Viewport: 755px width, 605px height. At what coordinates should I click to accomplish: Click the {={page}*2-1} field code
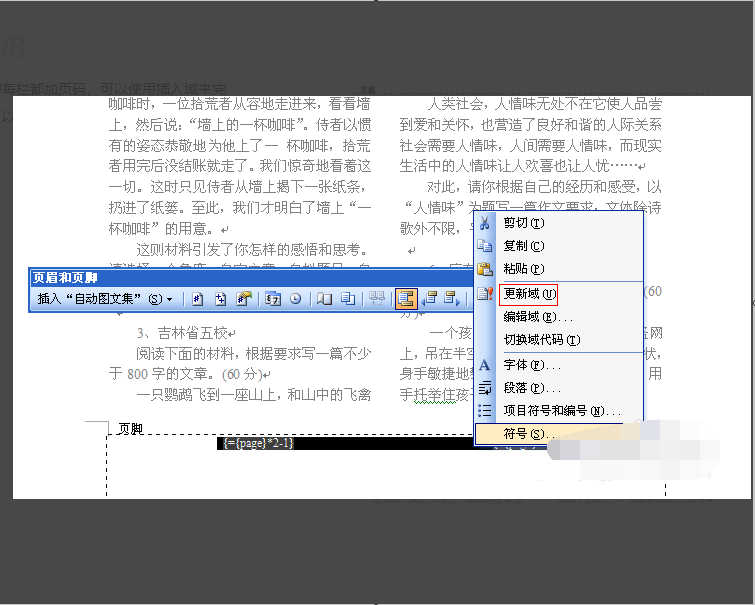[258, 443]
